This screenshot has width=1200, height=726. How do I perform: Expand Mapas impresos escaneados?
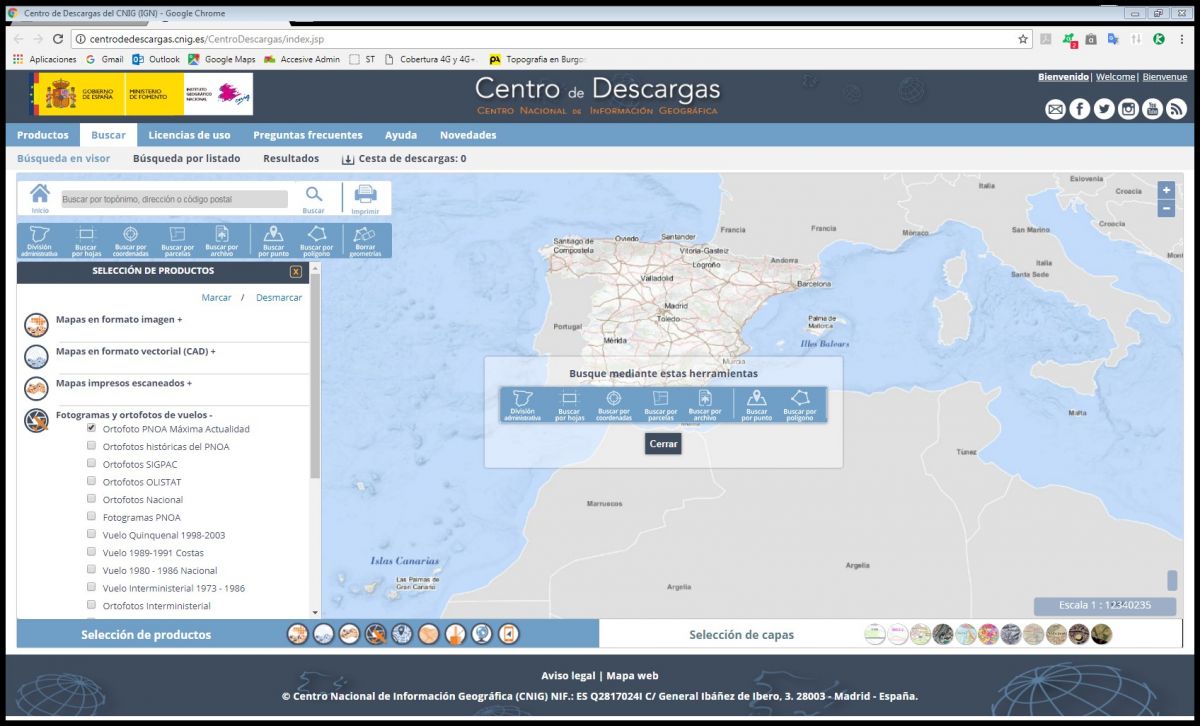[124, 383]
